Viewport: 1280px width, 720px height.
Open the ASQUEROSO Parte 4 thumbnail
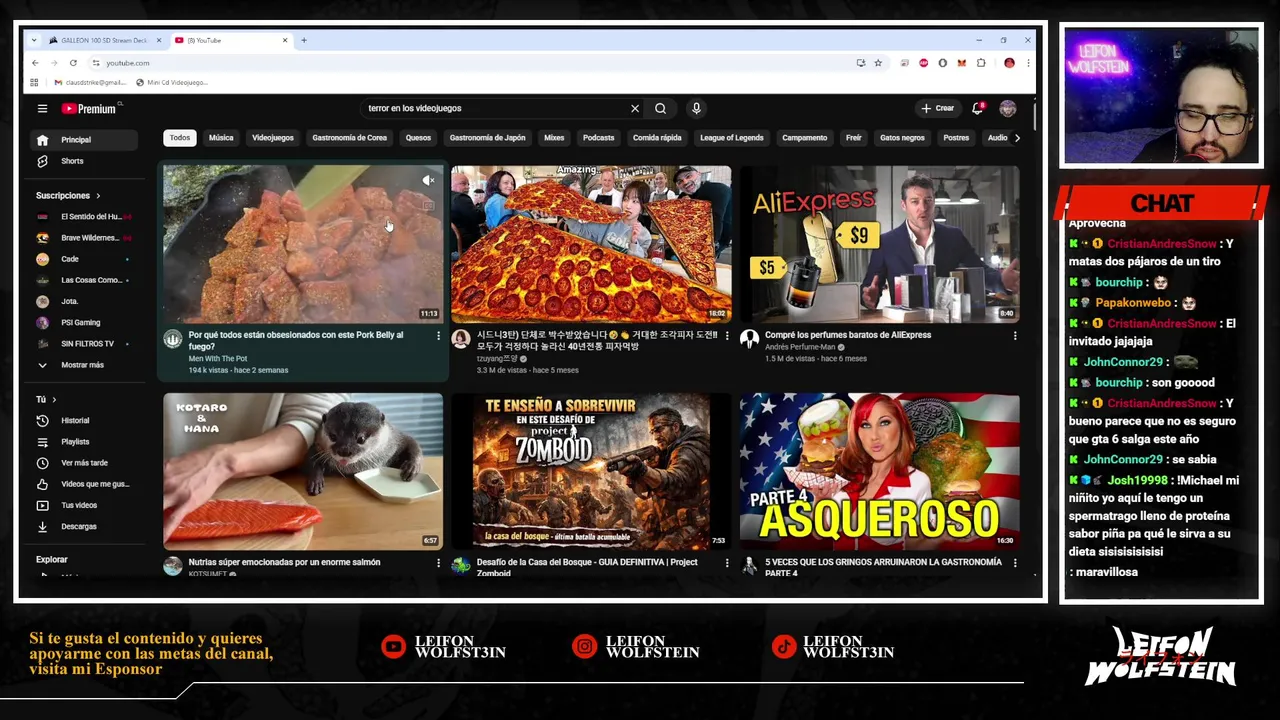coord(880,471)
